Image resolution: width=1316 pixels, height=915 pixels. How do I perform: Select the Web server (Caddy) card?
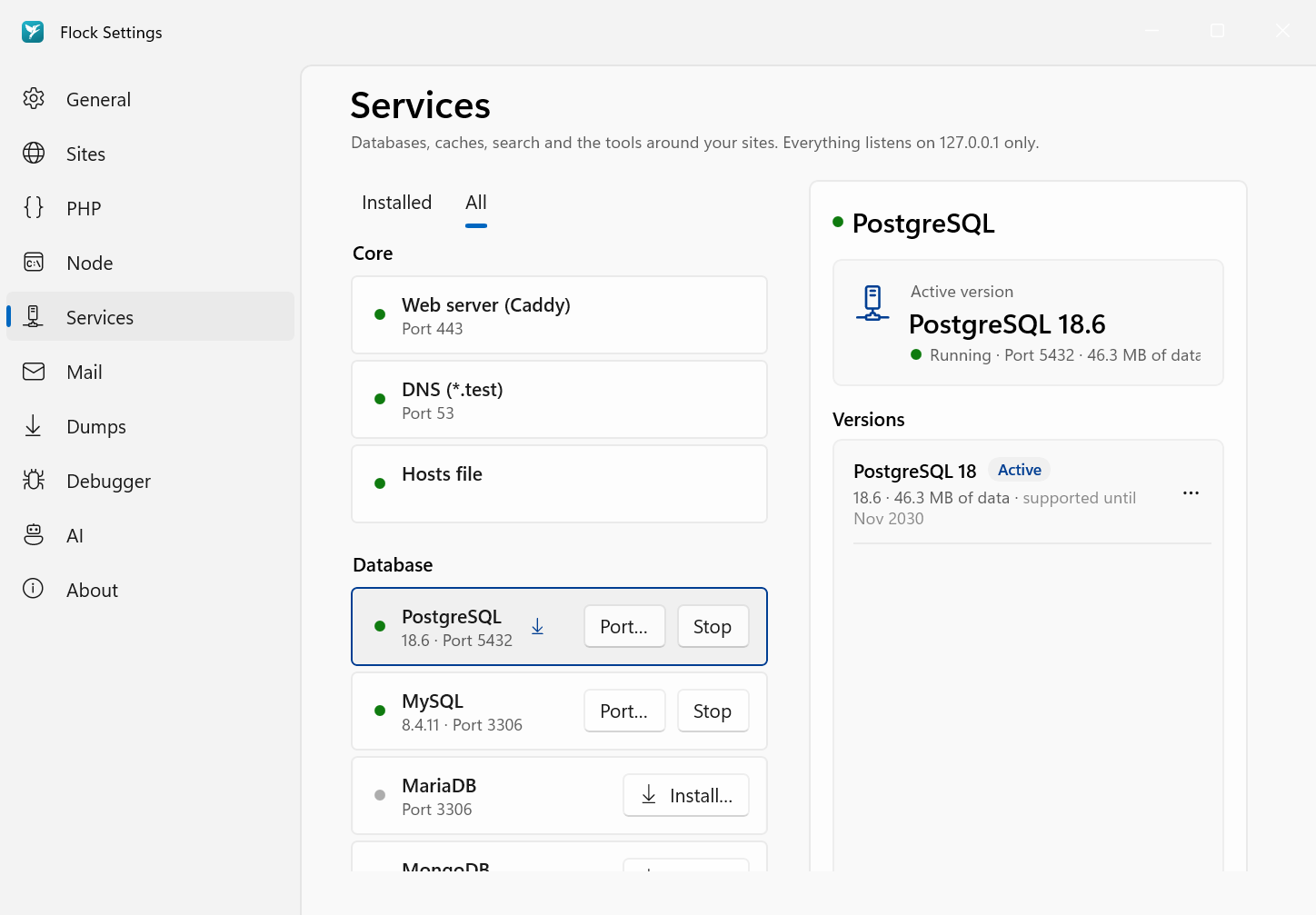pos(559,315)
